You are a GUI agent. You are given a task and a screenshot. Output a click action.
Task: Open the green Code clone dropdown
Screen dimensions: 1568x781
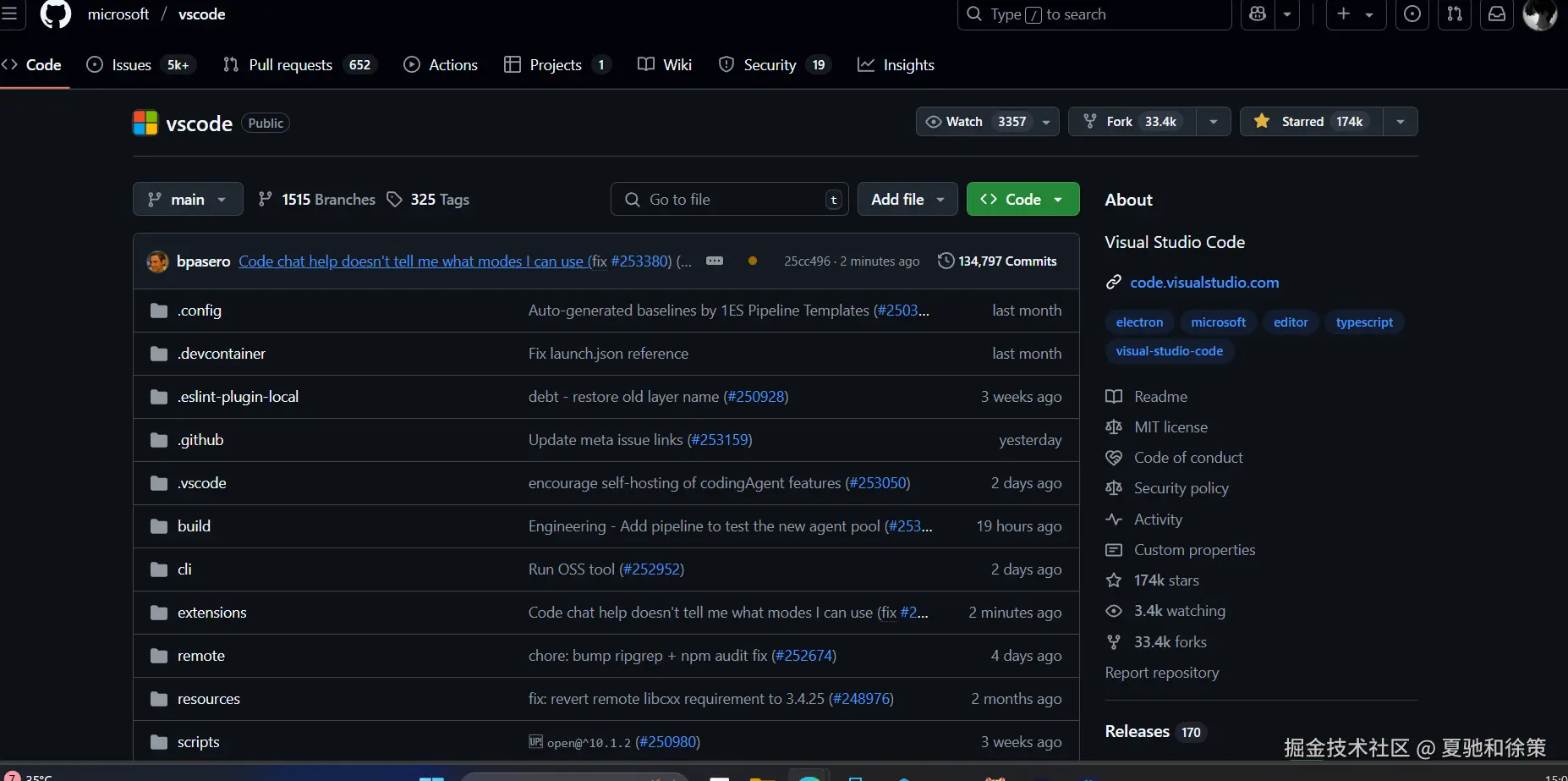[x=1022, y=199]
